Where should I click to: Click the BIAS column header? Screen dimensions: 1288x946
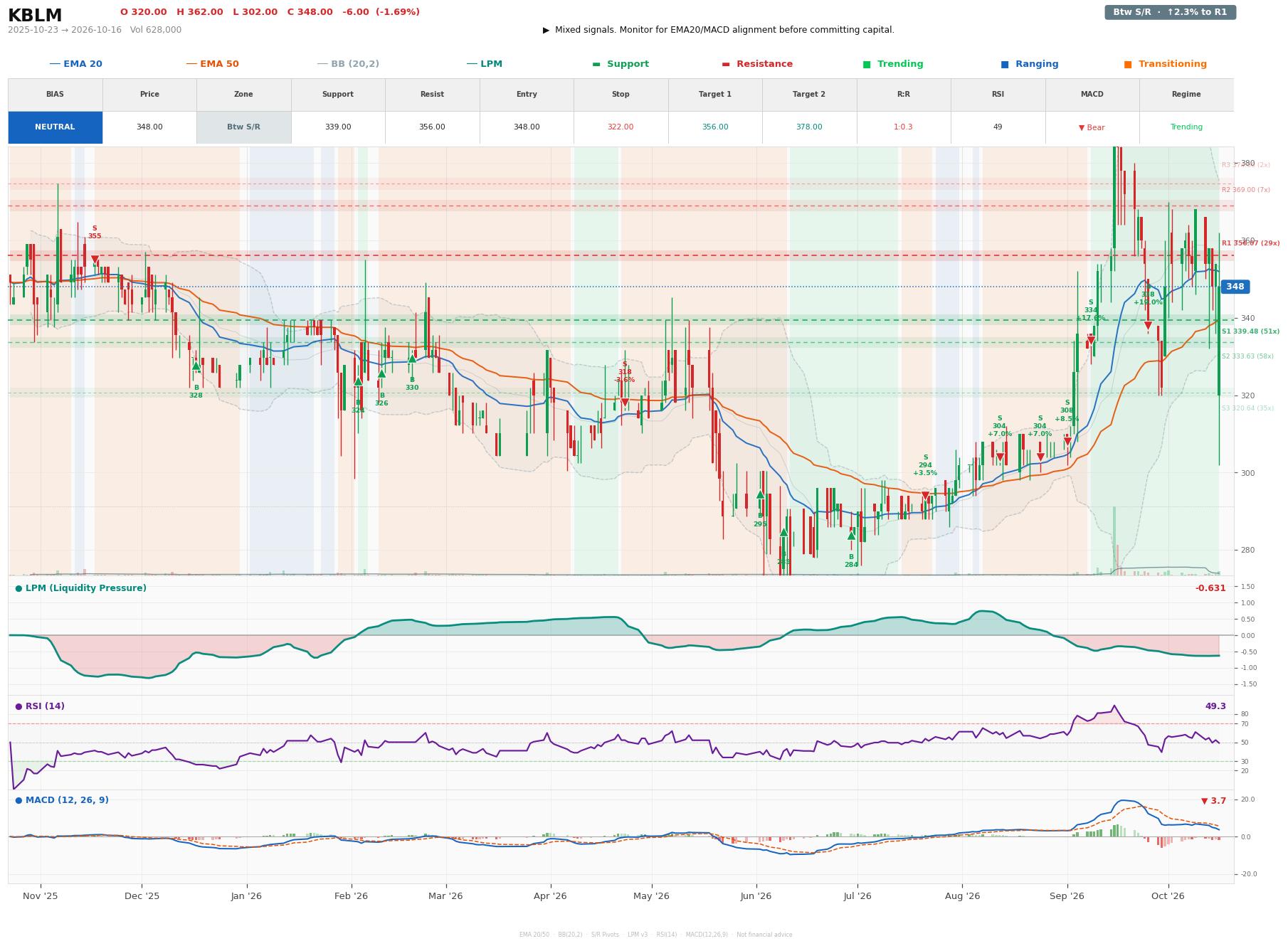pos(55,95)
